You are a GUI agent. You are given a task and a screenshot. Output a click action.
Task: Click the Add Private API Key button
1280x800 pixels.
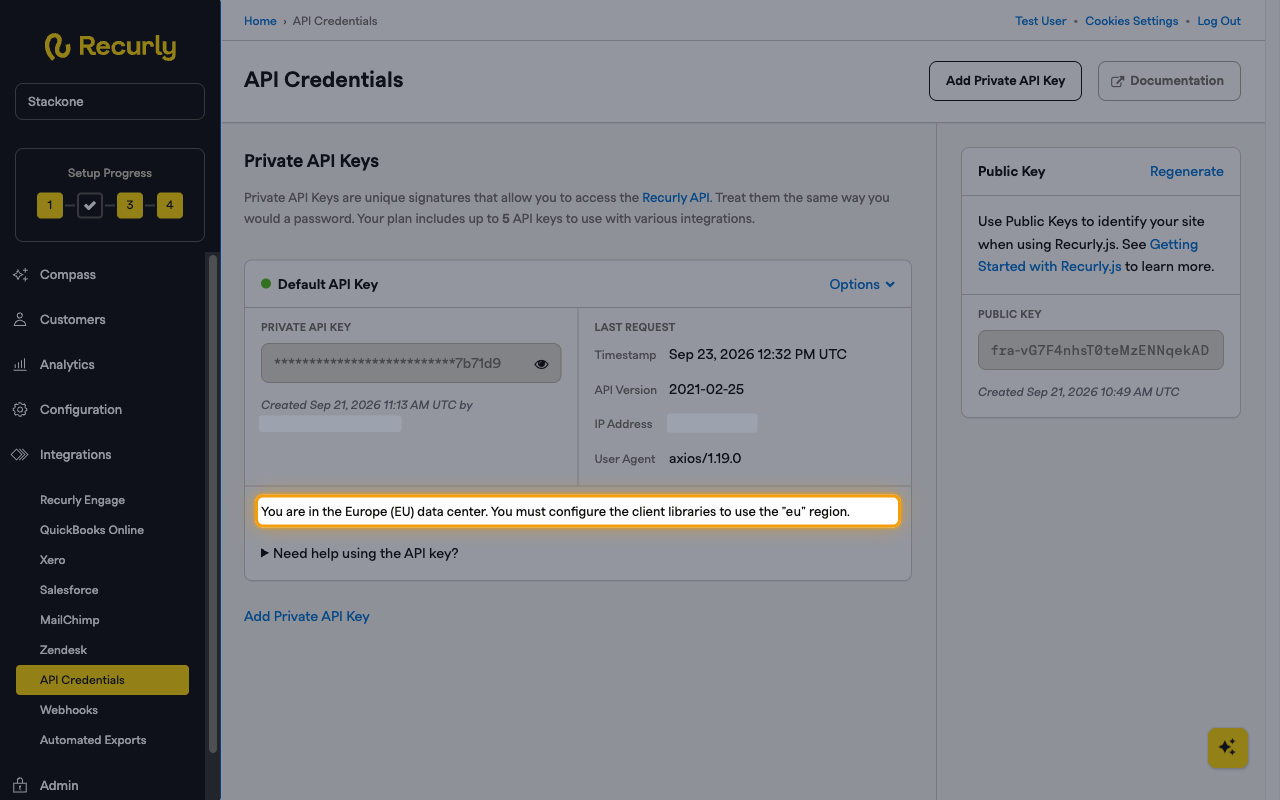pos(1005,81)
